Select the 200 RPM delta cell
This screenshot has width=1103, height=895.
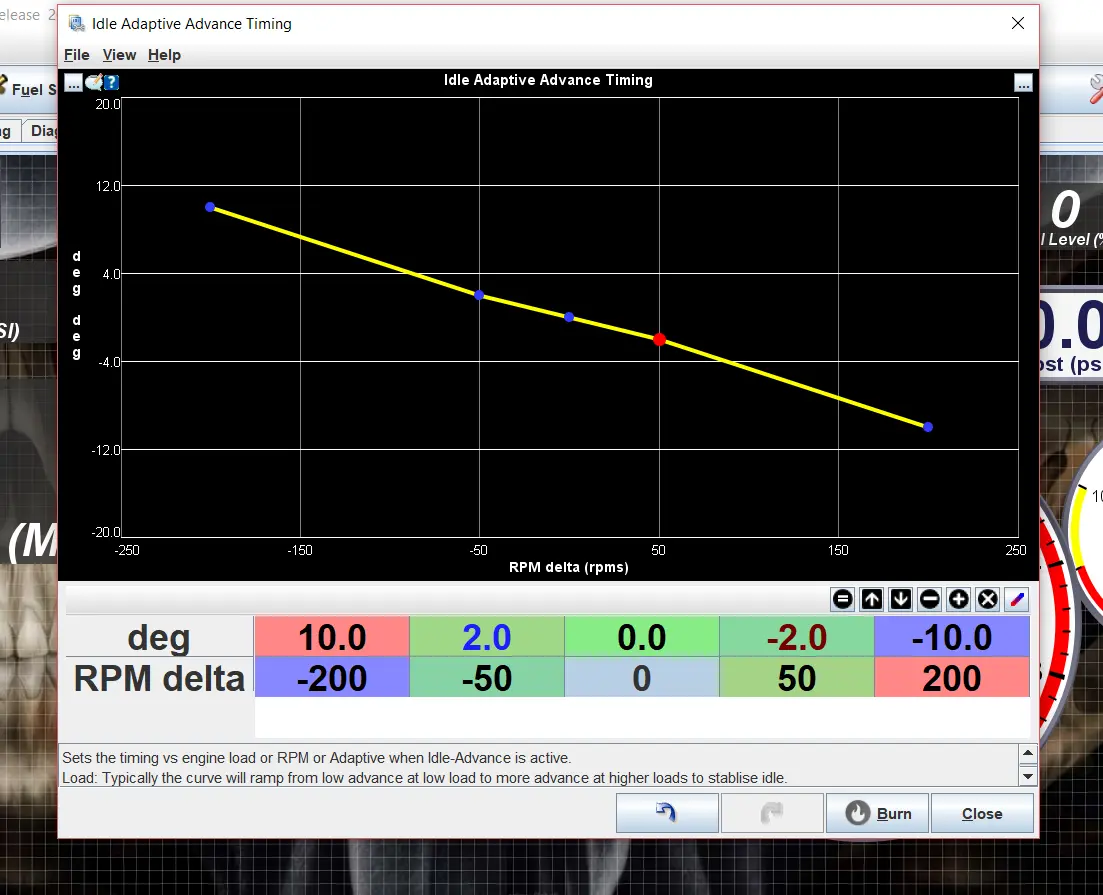coord(952,678)
